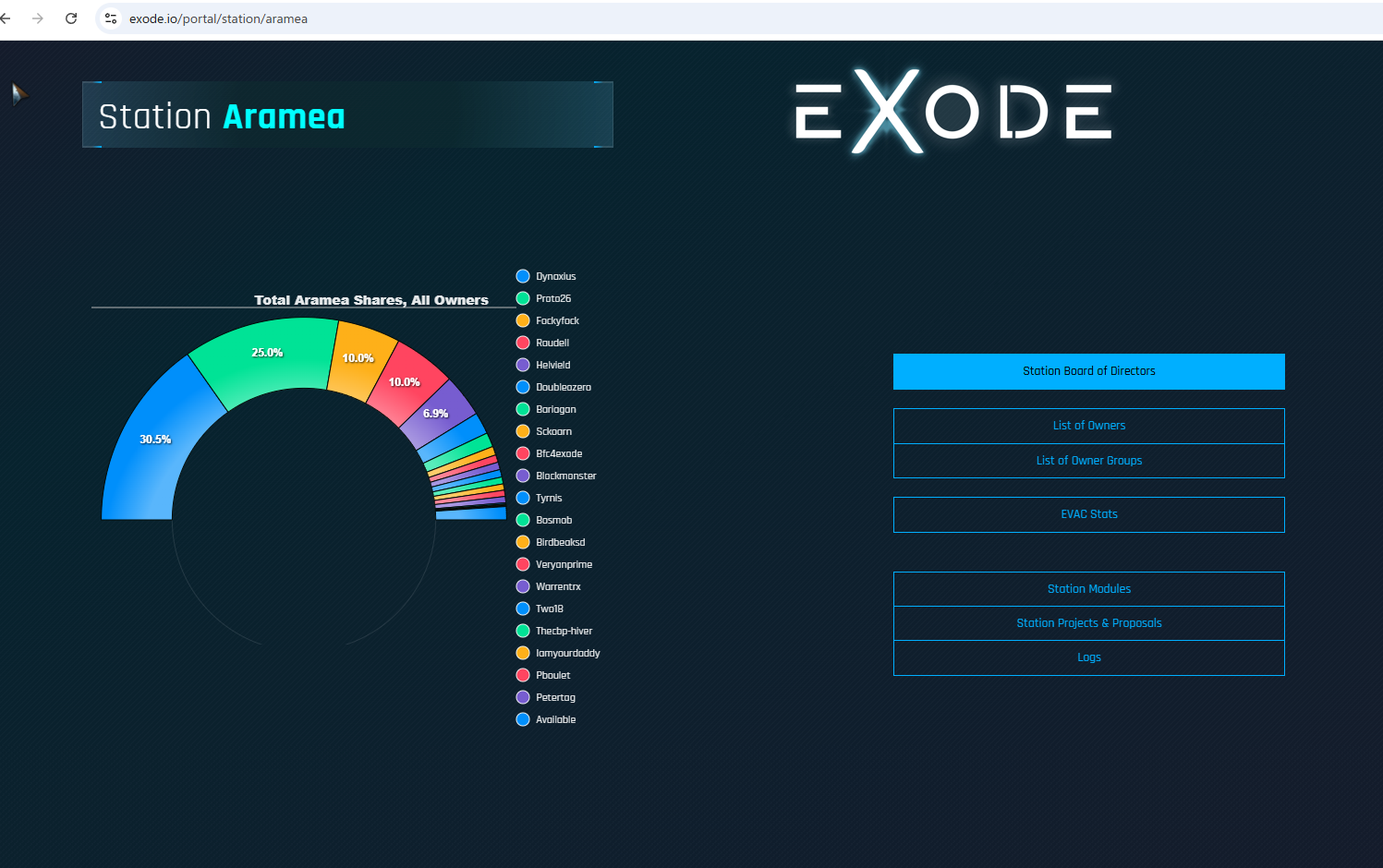The width and height of the screenshot is (1383, 868).
Task: Click the Blockmonster legend circle
Action: [523, 476]
